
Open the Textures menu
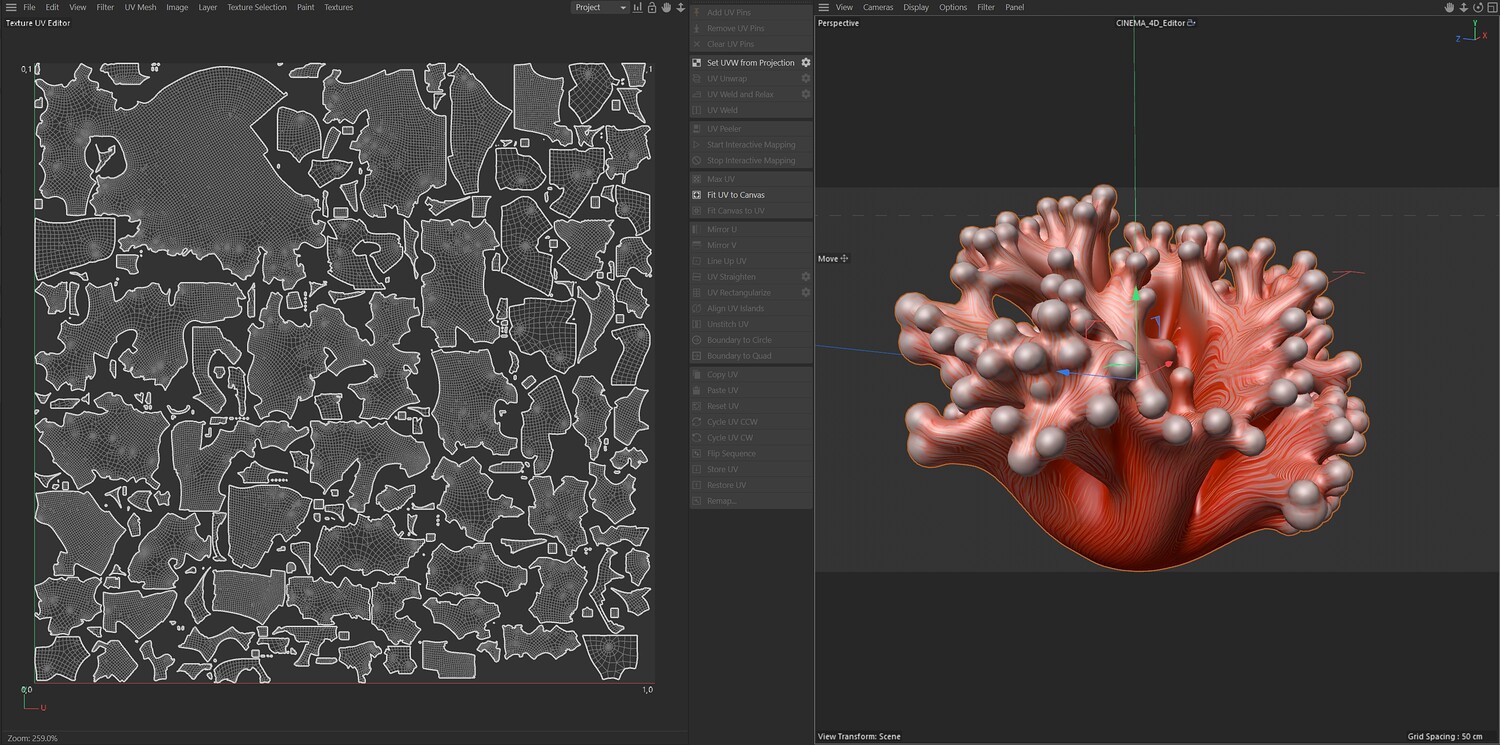tap(338, 7)
